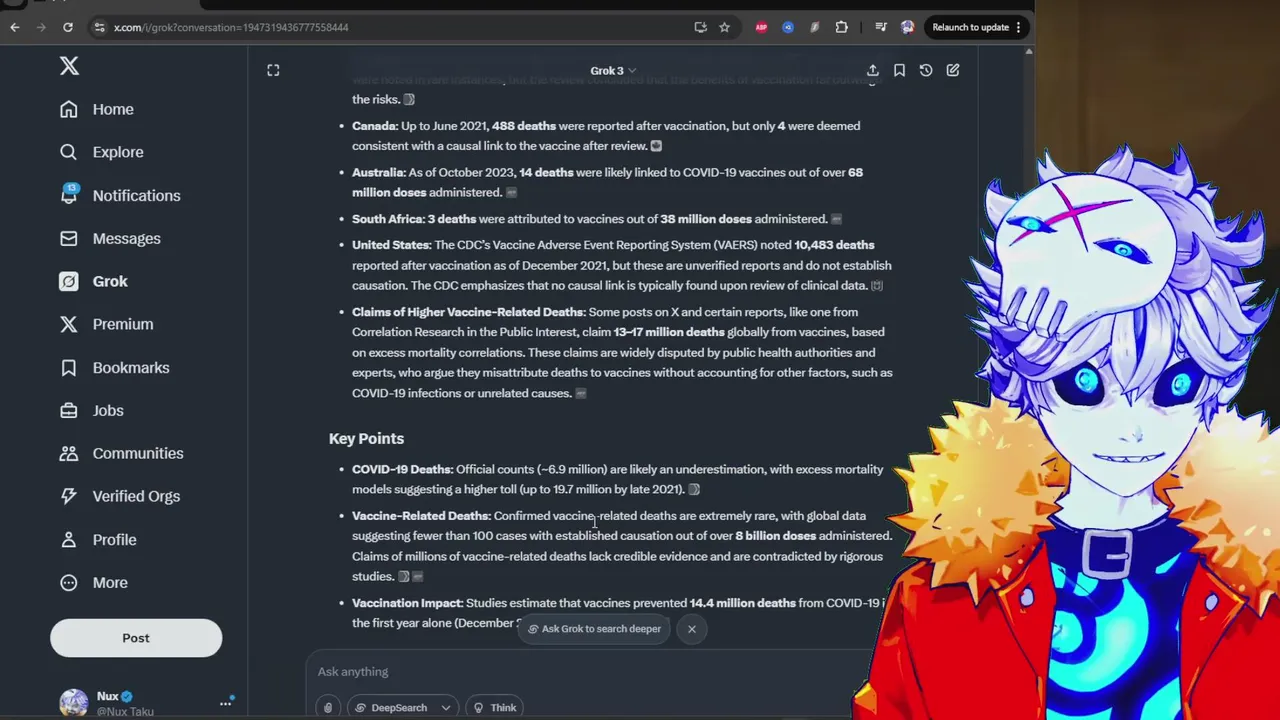
Task: Click the Nux account avatar
Action: point(73,703)
